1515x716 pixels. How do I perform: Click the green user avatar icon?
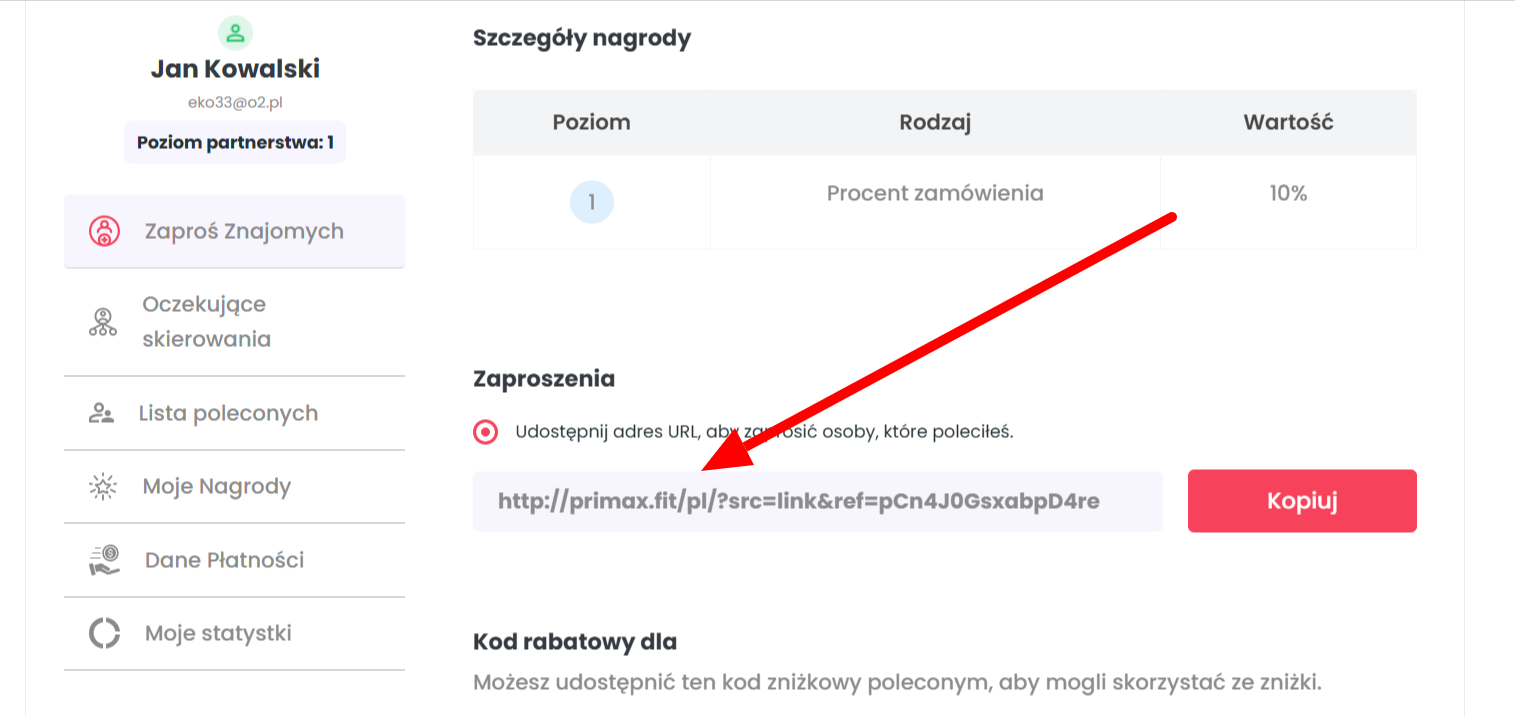pyautogui.click(x=235, y=33)
